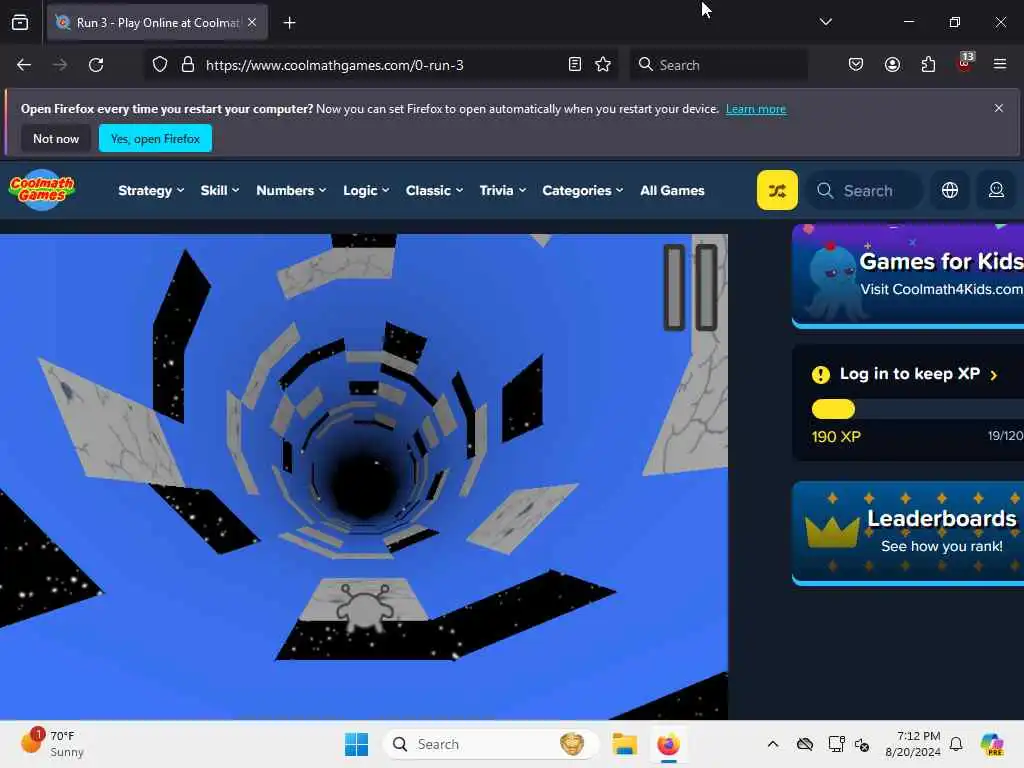Reload the current page
This screenshot has height=768, width=1024.
click(96, 65)
